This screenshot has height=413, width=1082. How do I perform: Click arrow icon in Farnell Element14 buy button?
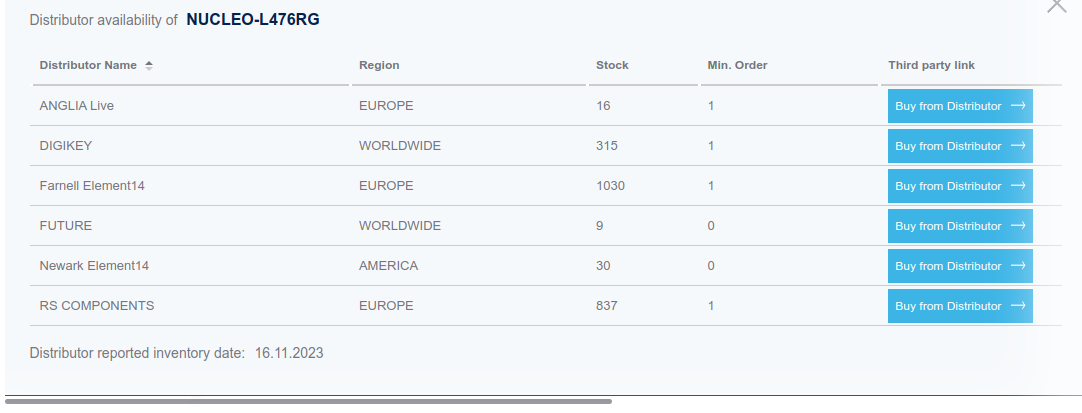click(x=1018, y=186)
